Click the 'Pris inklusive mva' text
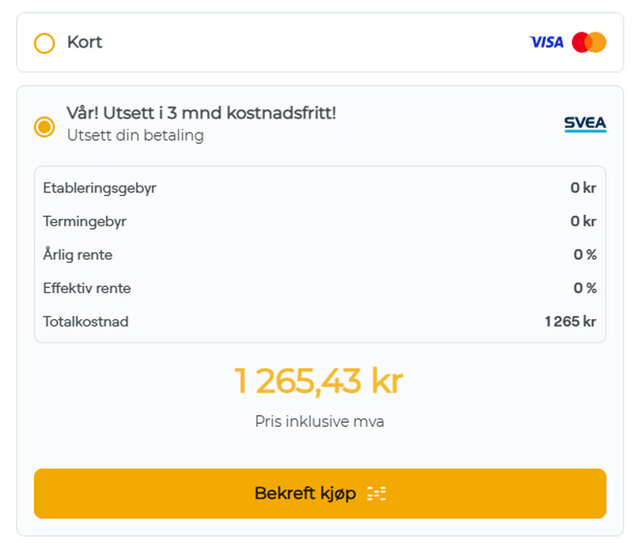The image size is (640, 543). (x=319, y=422)
